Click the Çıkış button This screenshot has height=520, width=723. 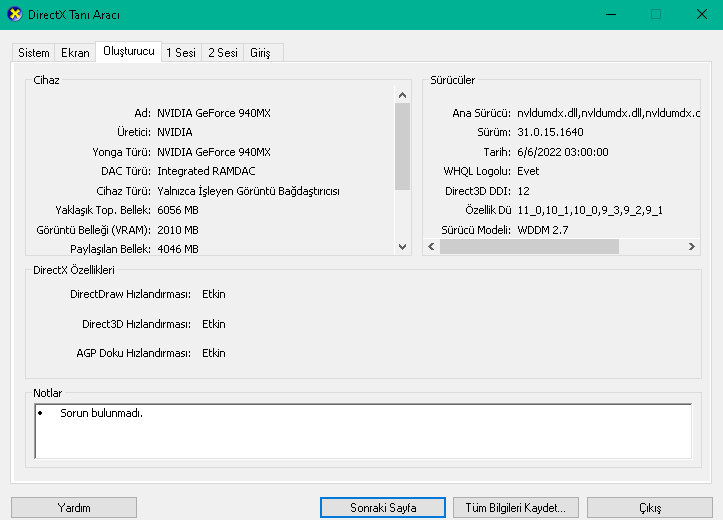[x=650, y=508]
